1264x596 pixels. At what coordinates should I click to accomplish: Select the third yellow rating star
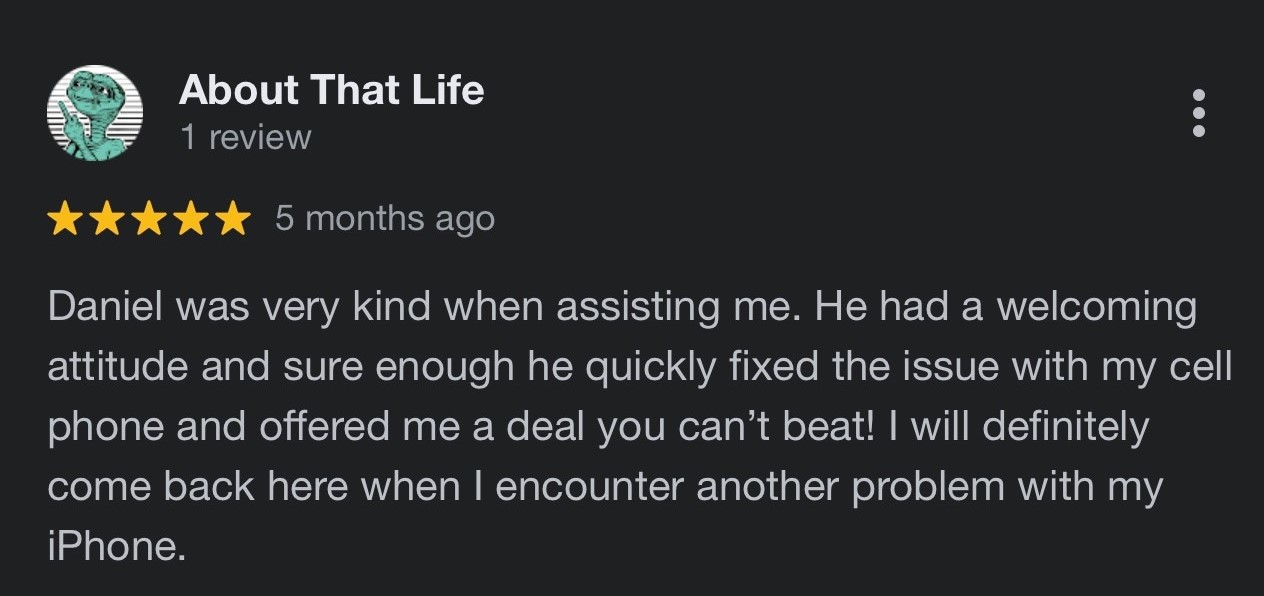(x=148, y=218)
